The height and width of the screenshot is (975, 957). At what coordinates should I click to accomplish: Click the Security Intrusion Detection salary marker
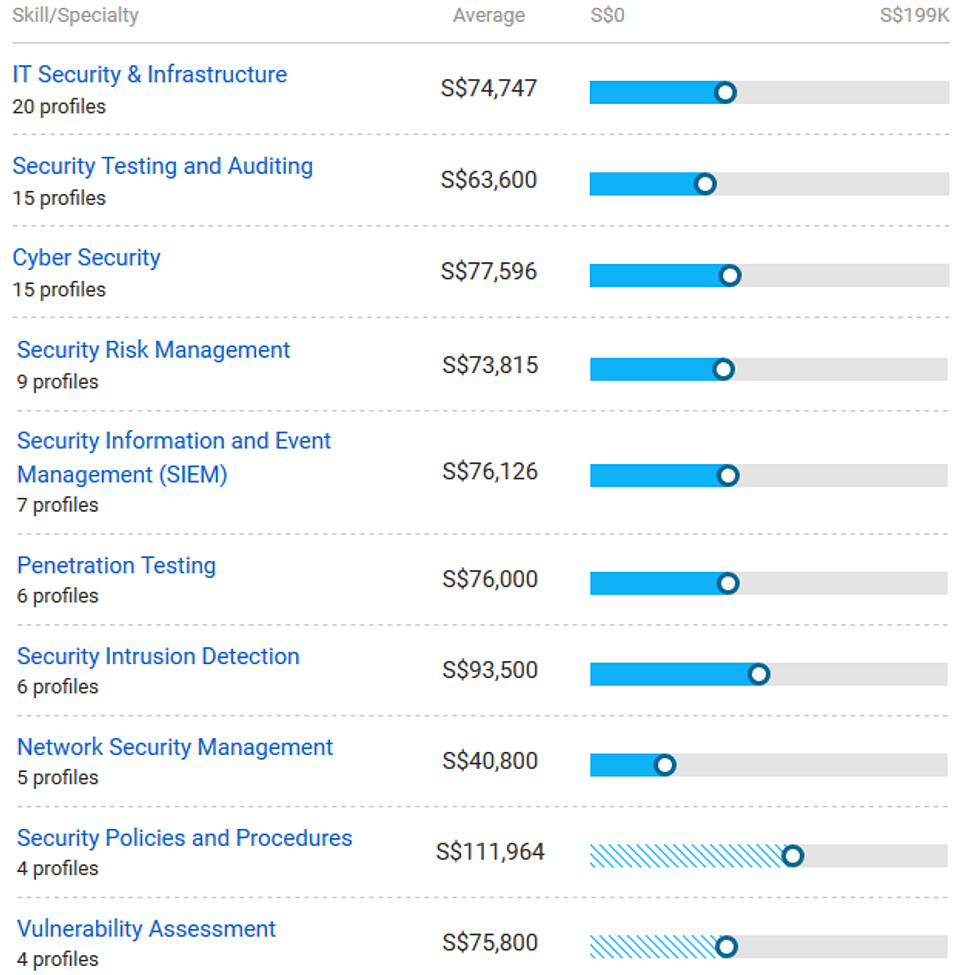pos(759,674)
